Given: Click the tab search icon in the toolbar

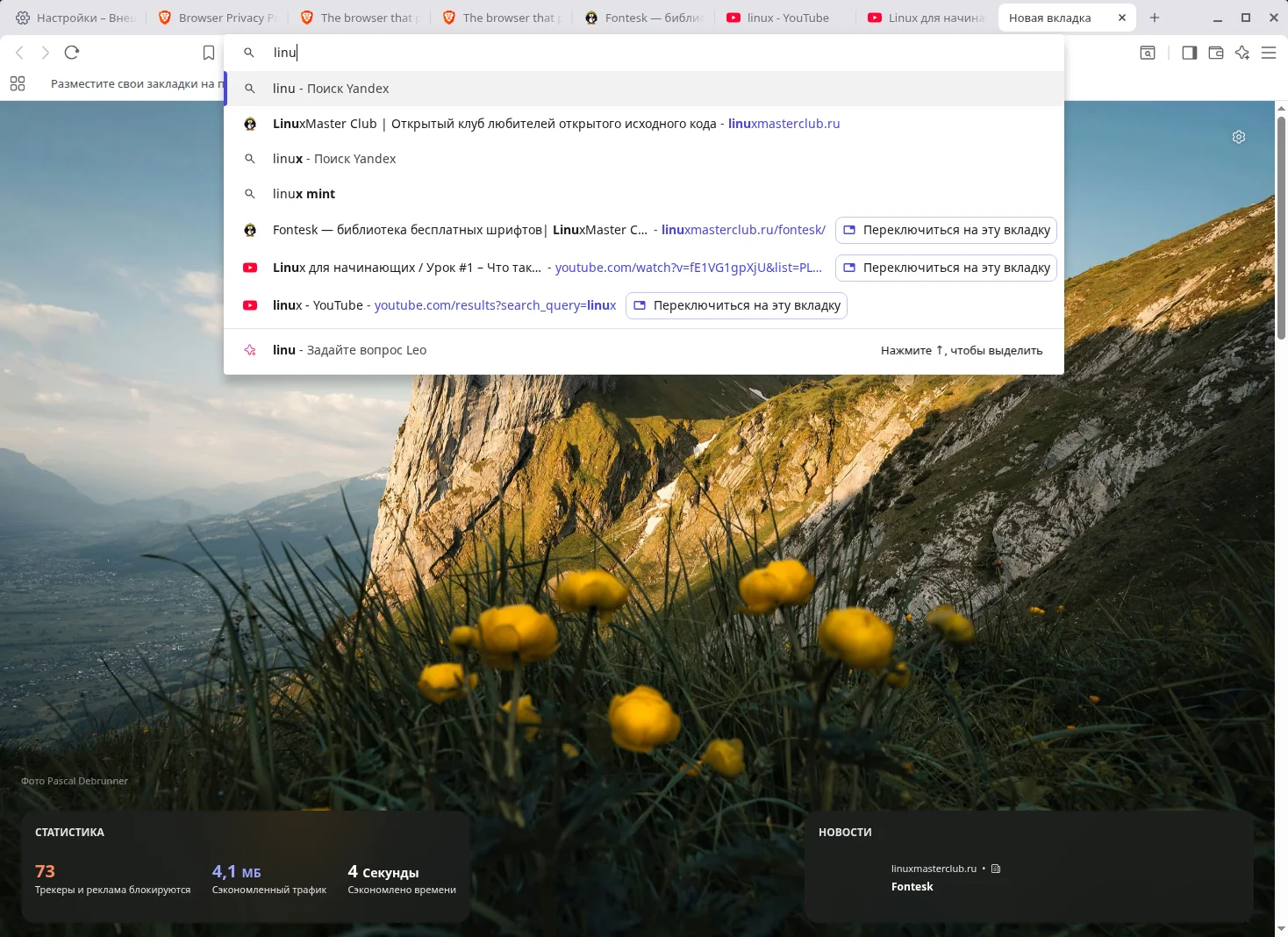Looking at the screenshot, I should (1147, 53).
